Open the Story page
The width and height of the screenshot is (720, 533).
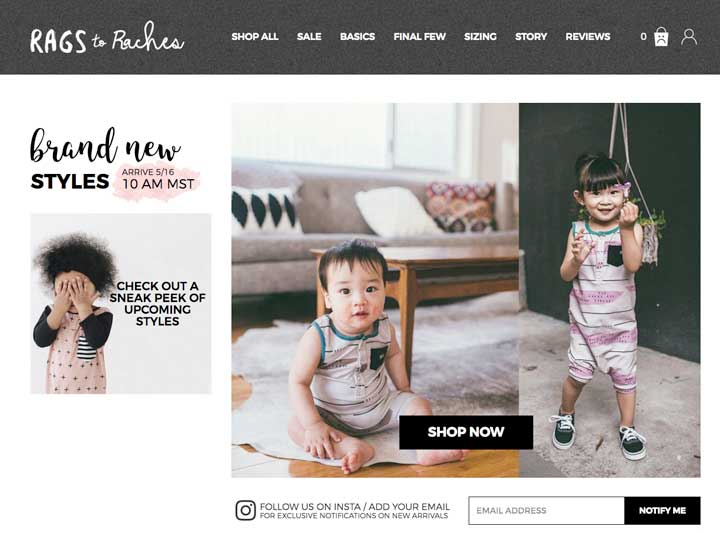[531, 37]
